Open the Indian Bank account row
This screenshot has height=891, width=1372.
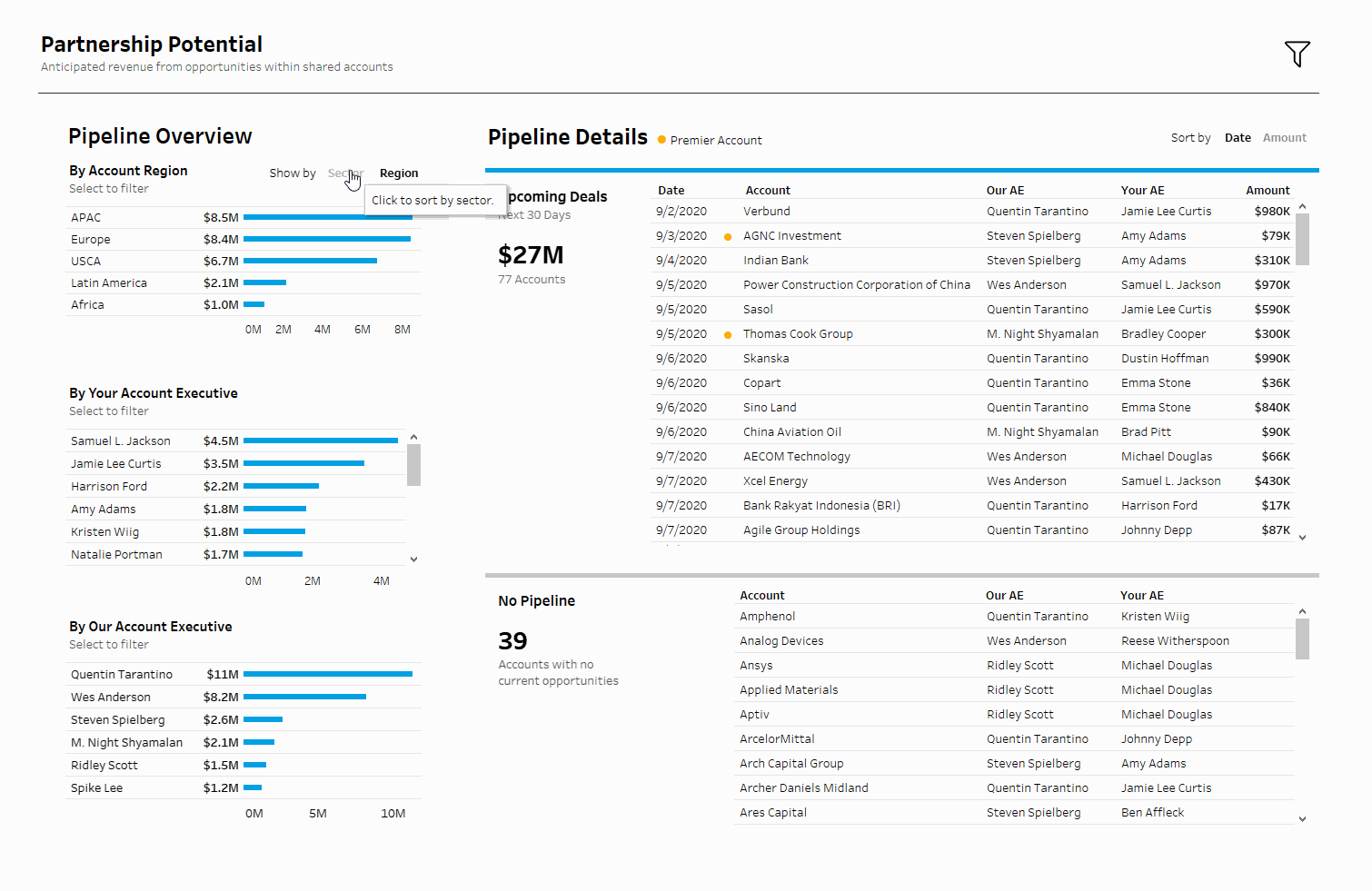coord(776,260)
